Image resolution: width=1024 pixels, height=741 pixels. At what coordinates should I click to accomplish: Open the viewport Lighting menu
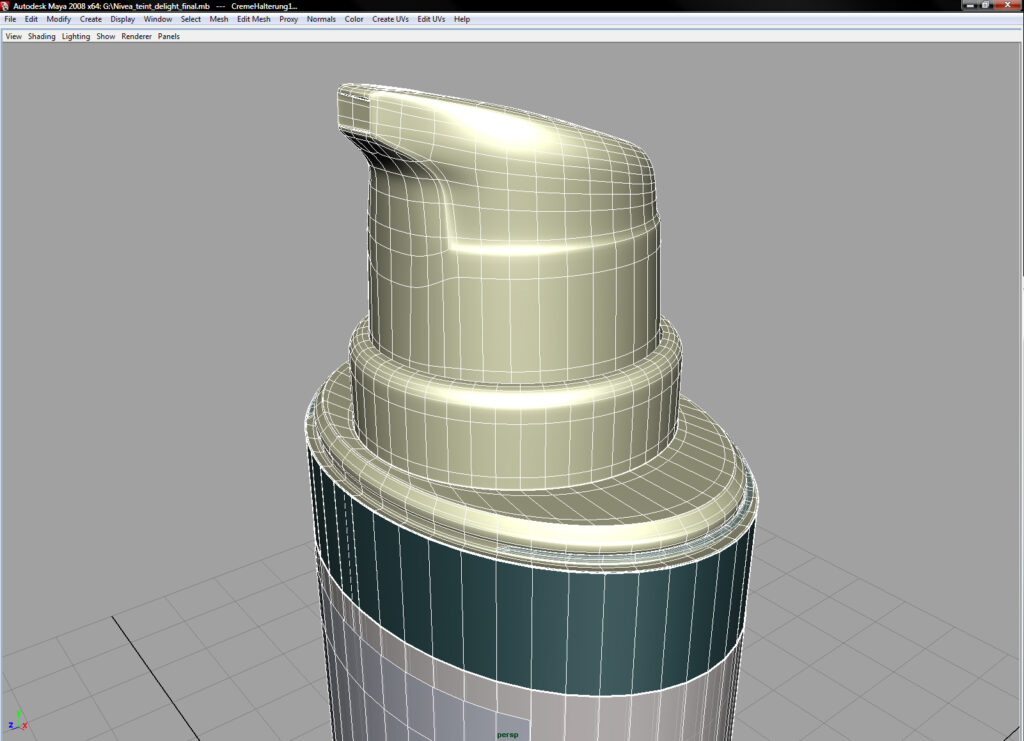point(76,37)
